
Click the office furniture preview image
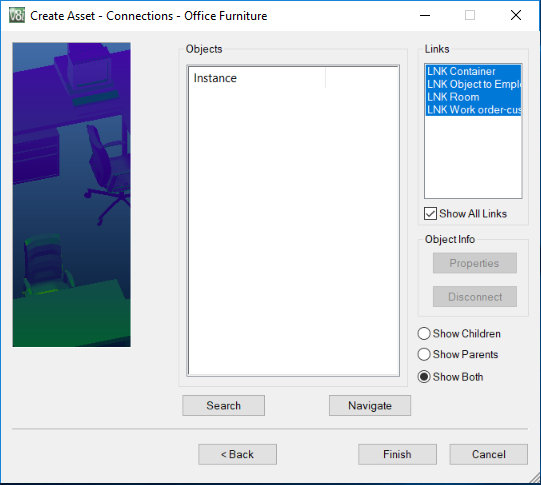[x=71, y=195]
